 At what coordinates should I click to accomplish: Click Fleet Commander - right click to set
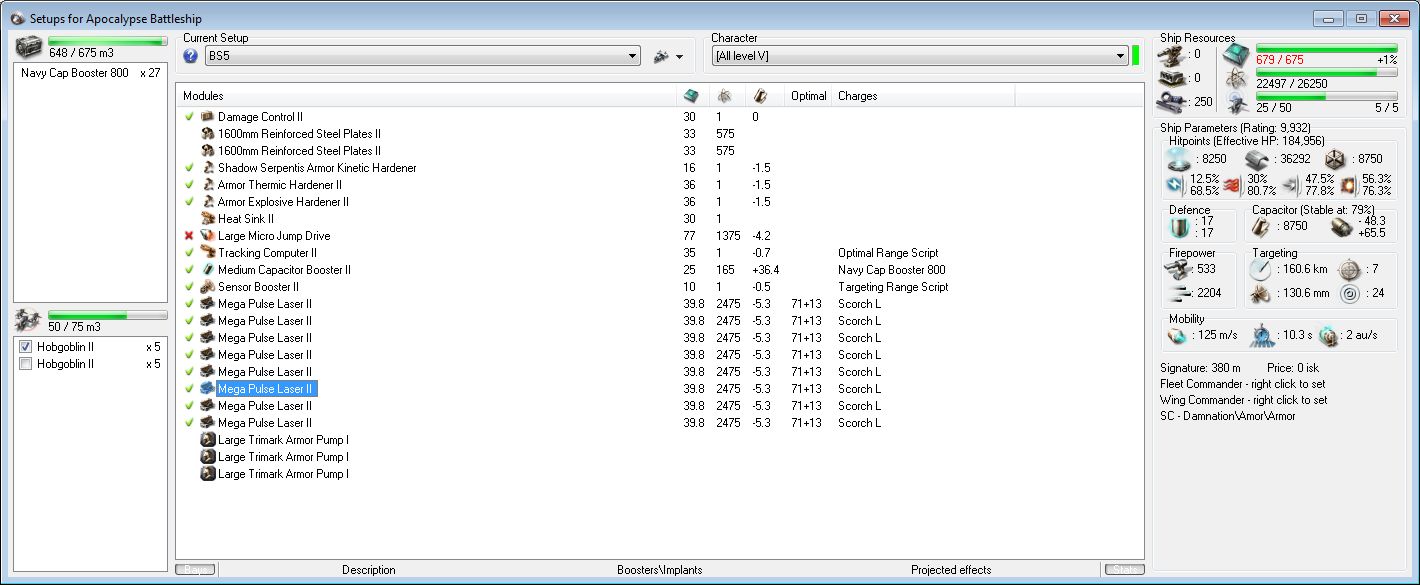(1244, 384)
